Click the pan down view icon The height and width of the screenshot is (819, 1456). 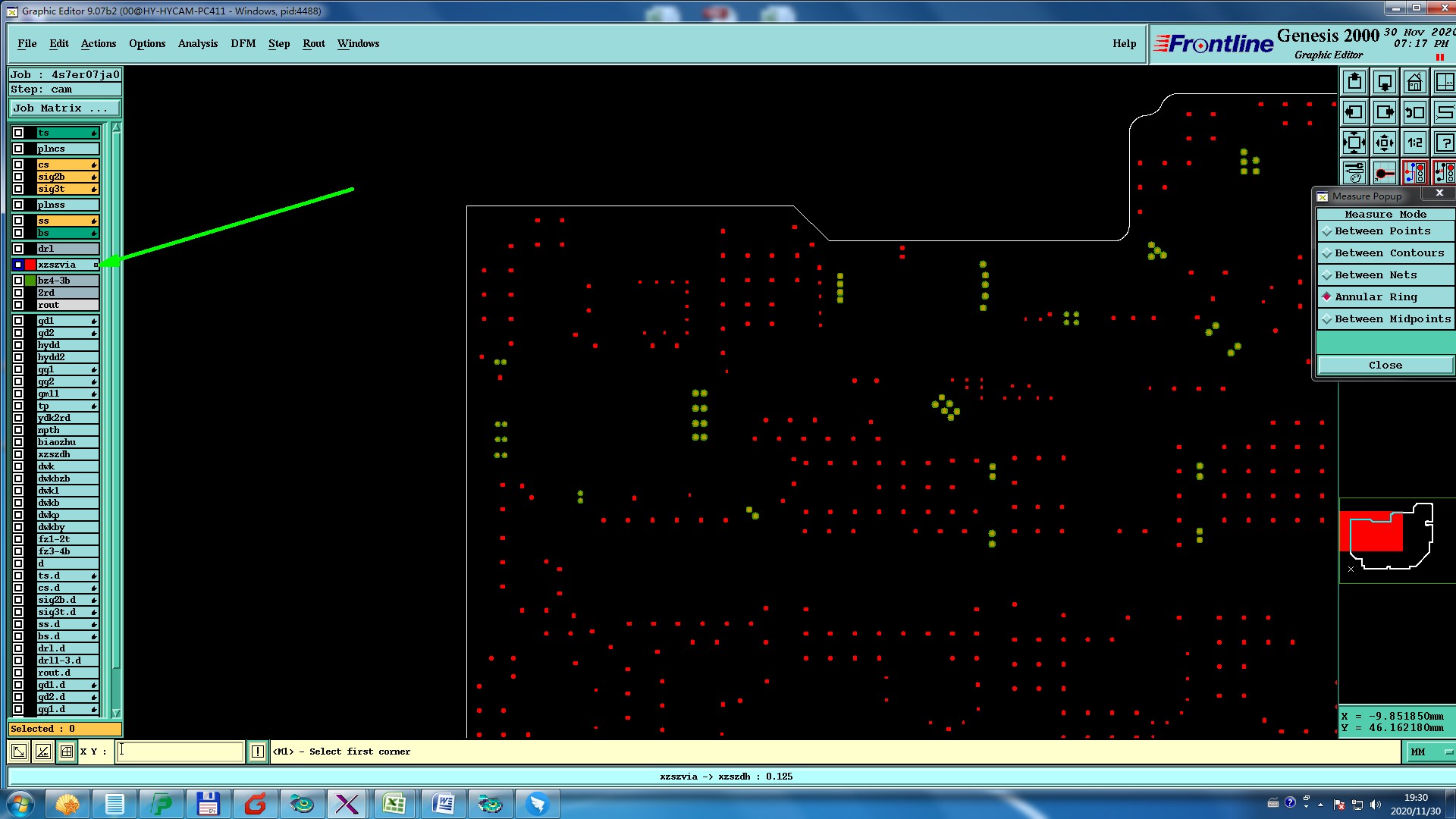pos(1385,82)
